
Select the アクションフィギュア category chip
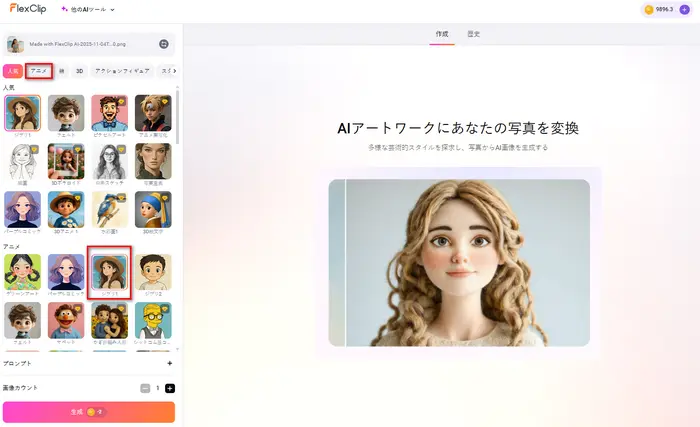[122, 71]
